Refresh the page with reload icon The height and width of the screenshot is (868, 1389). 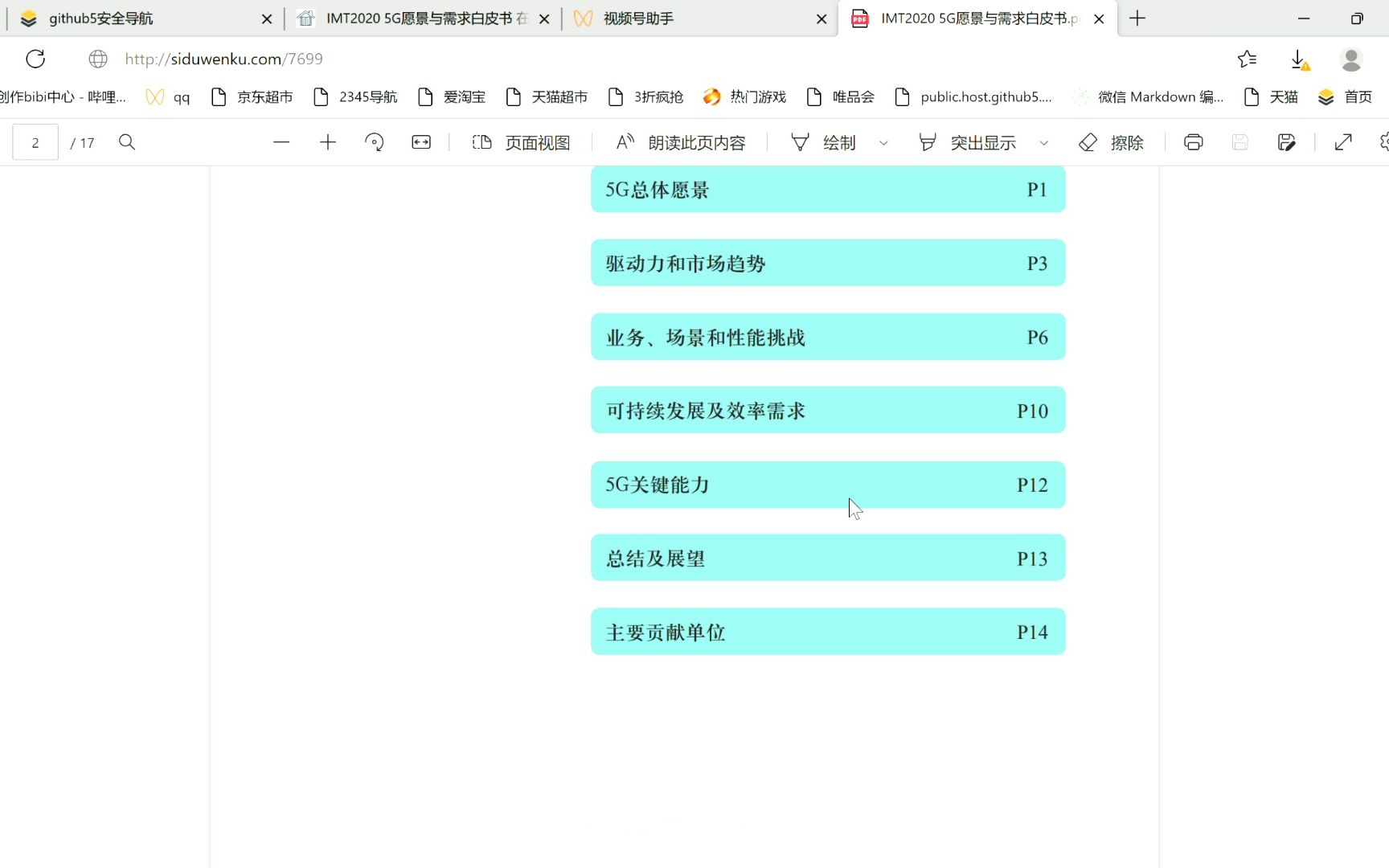(x=35, y=59)
